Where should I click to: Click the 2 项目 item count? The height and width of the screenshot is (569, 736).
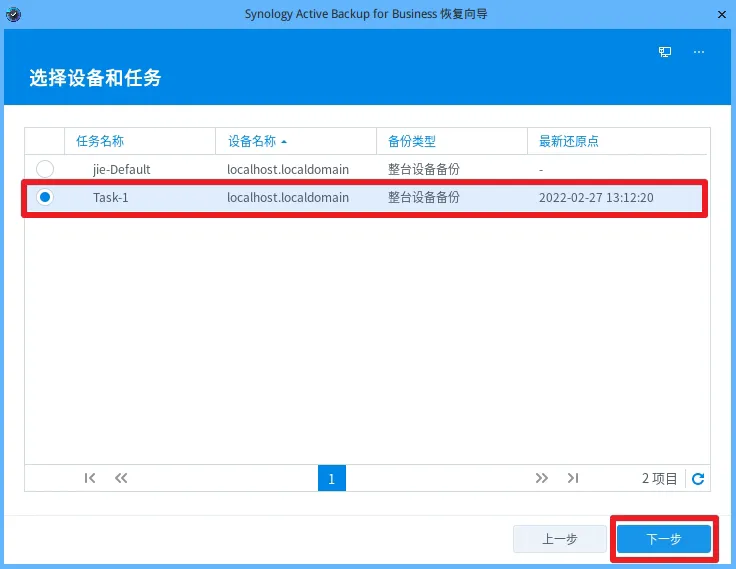659,478
